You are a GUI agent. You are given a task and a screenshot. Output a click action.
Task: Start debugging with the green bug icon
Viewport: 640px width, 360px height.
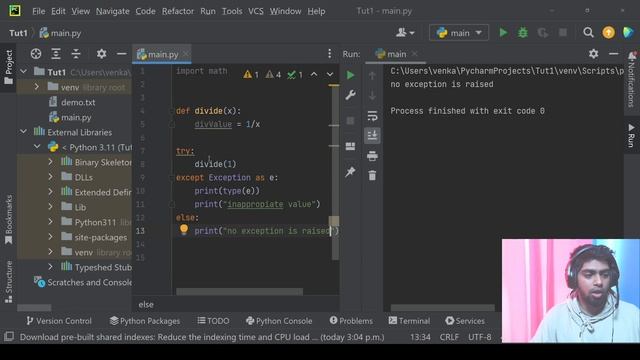(x=523, y=33)
